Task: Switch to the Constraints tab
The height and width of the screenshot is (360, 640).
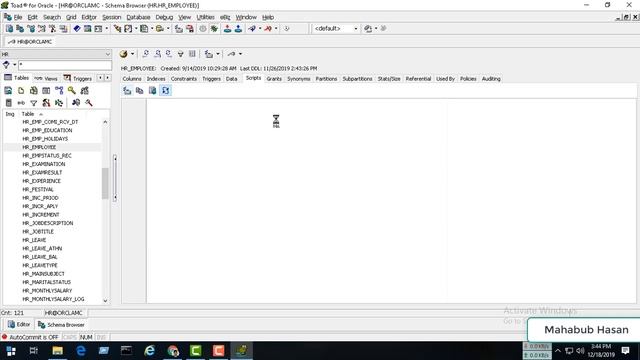Action: (184, 79)
